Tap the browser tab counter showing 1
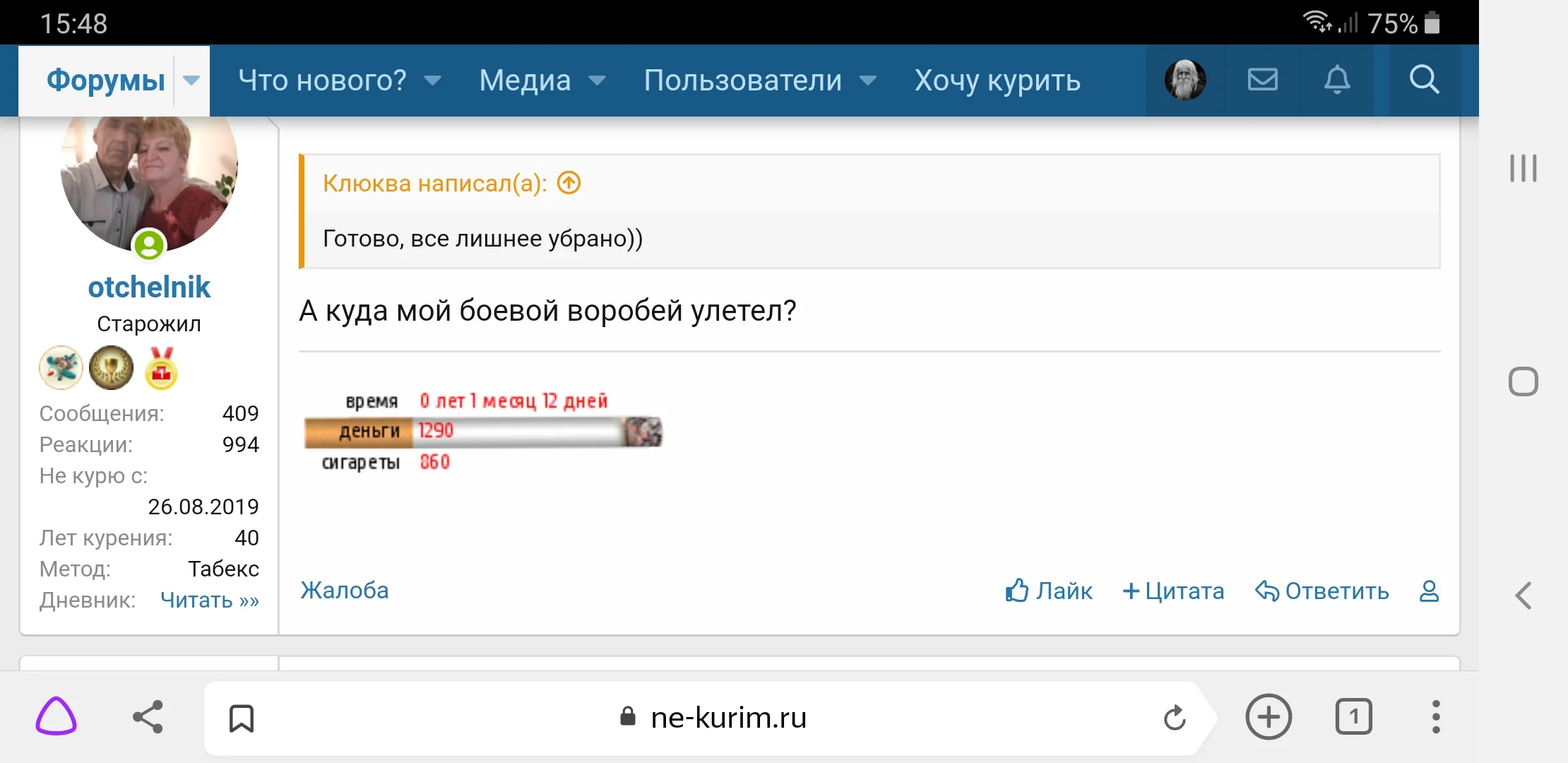The width and height of the screenshot is (1568, 763). click(1353, 718)
